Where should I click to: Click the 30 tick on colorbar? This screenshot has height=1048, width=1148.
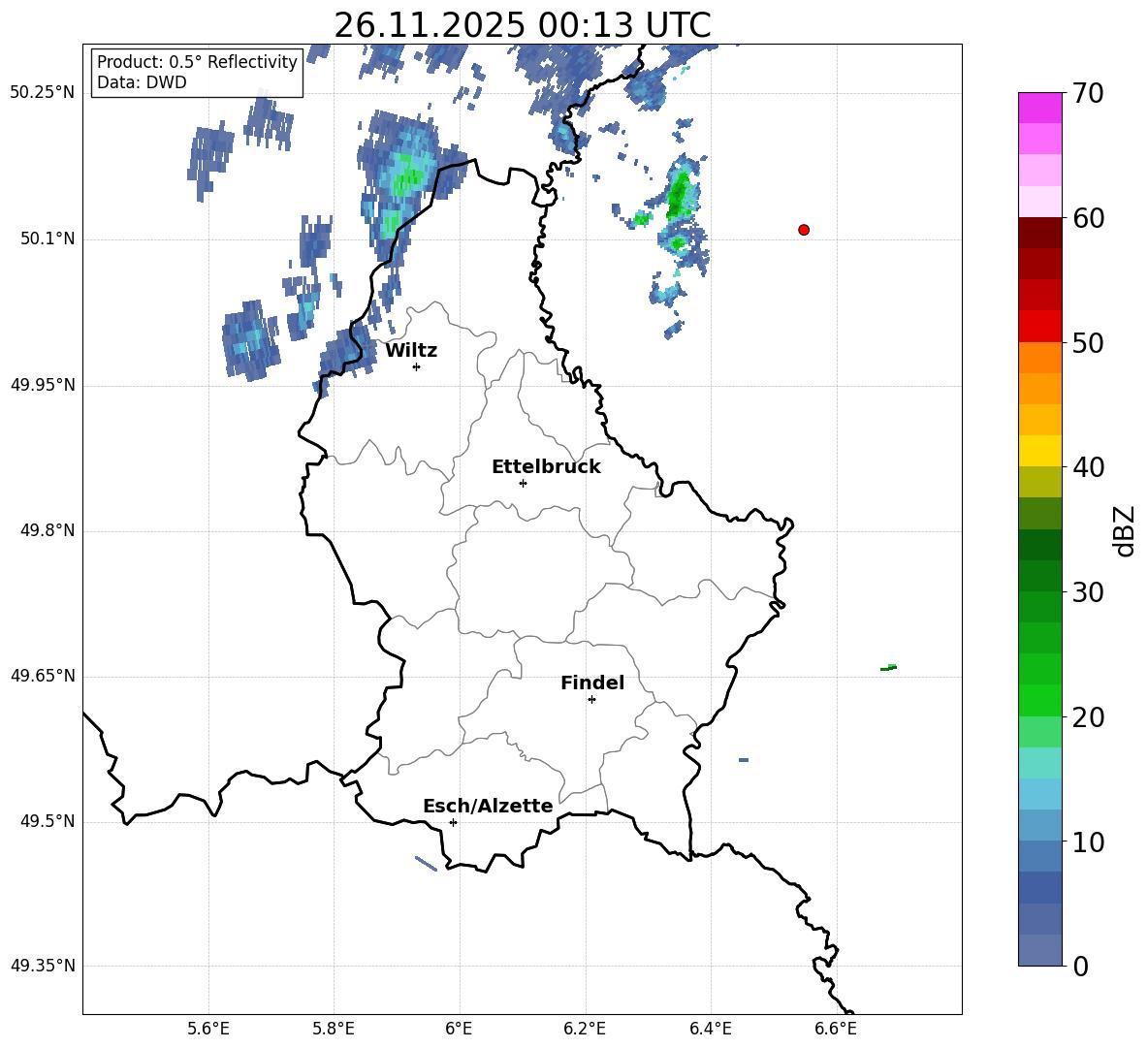click(1088, 592)
